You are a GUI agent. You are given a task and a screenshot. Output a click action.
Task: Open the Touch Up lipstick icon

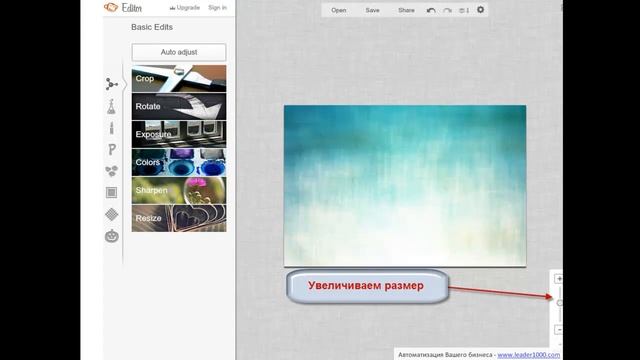tap(111, 128)
